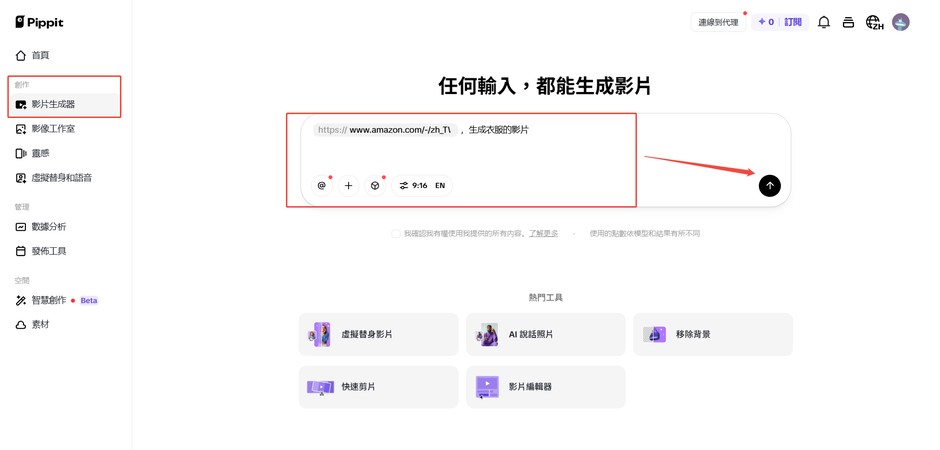Click the image studio icon
940x450 pixels.
[21, 129]
